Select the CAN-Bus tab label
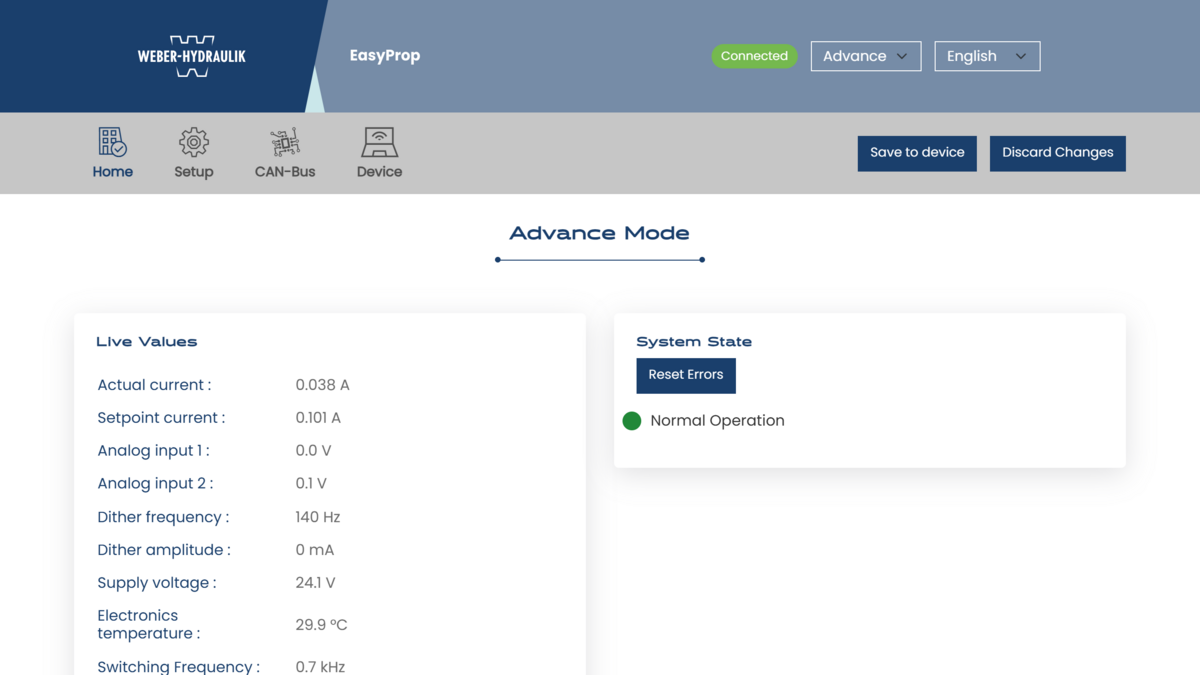Screen dimensions: 1200x675 click(x=285, y=172)
